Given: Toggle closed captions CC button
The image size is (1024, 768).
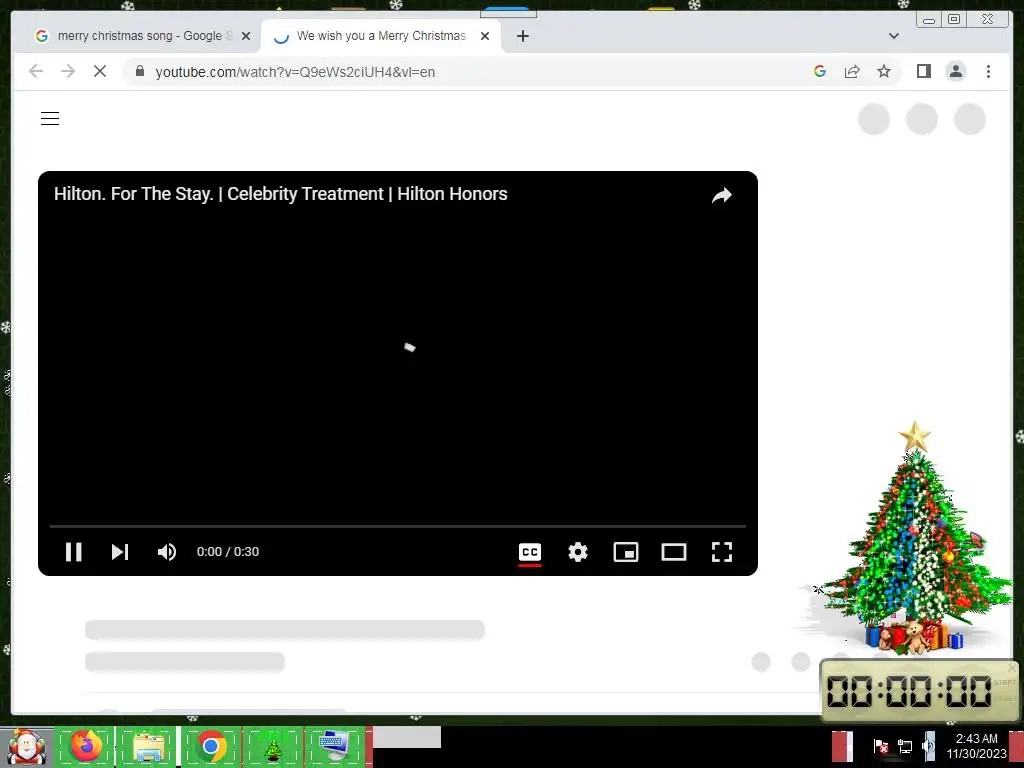Looking at the screenshot, I should (x=530, y=552).
